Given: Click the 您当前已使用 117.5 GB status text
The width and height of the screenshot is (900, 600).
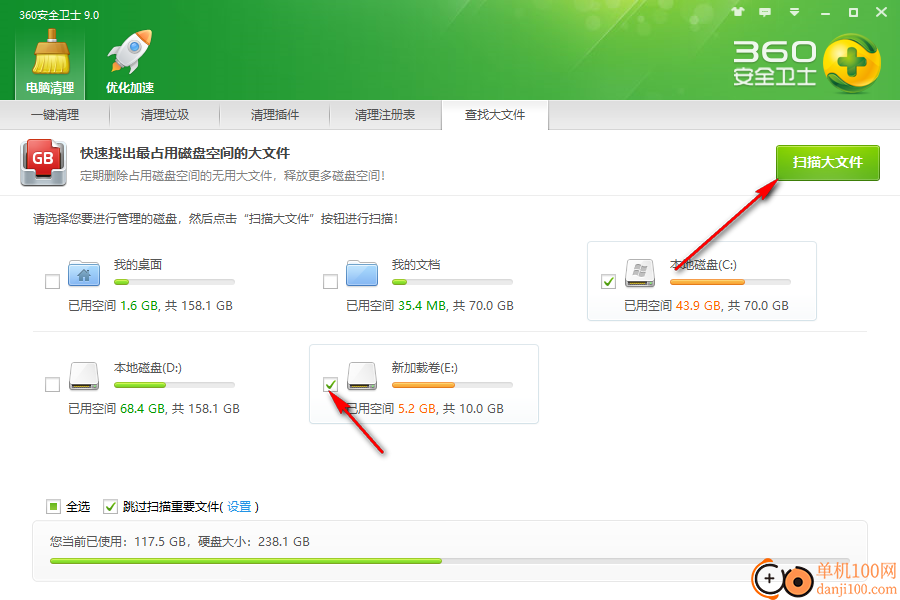Looking at the screenshot, I should (x=180, y=541).
